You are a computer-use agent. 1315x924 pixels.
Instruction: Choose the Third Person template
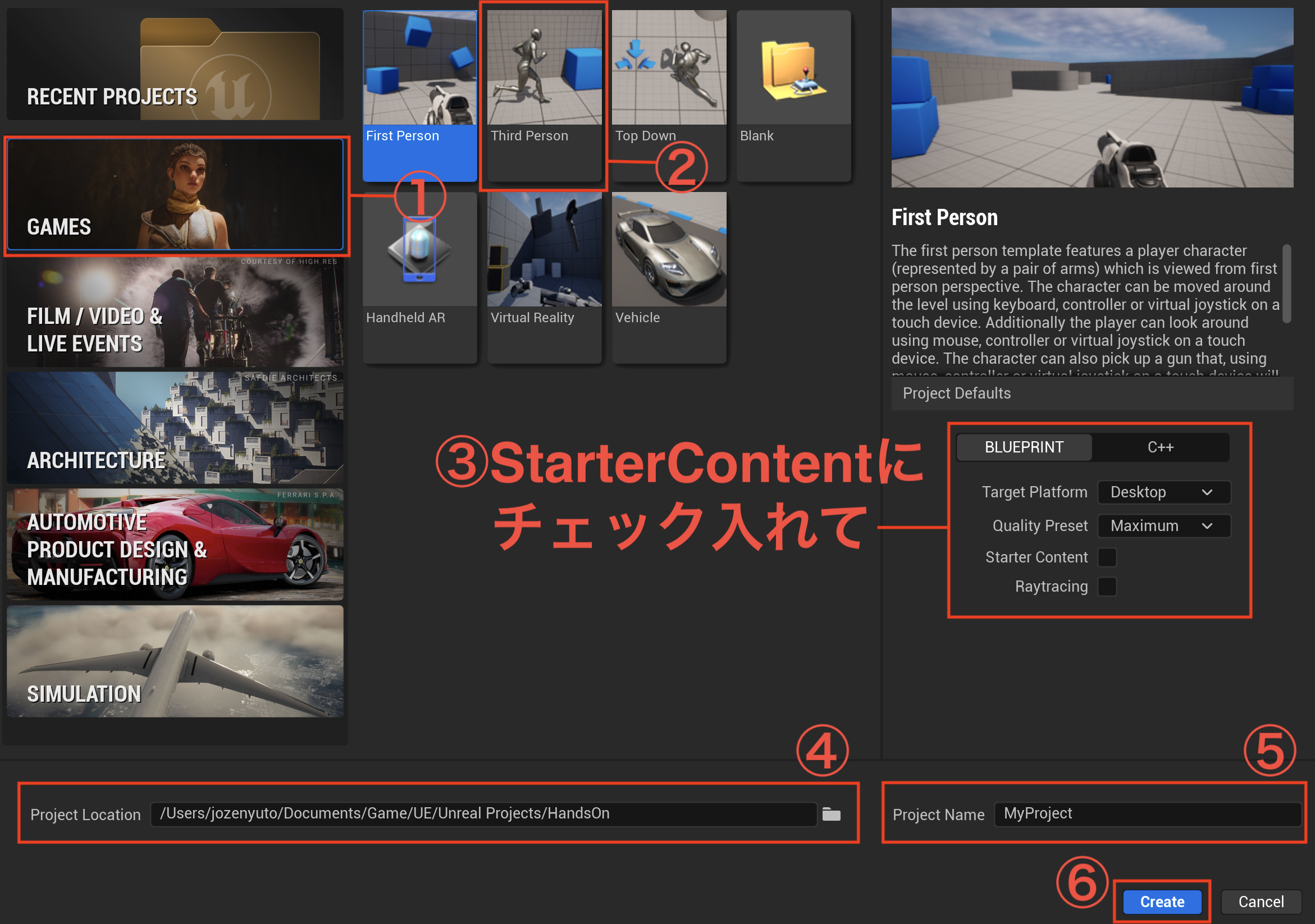pos(544,95)
